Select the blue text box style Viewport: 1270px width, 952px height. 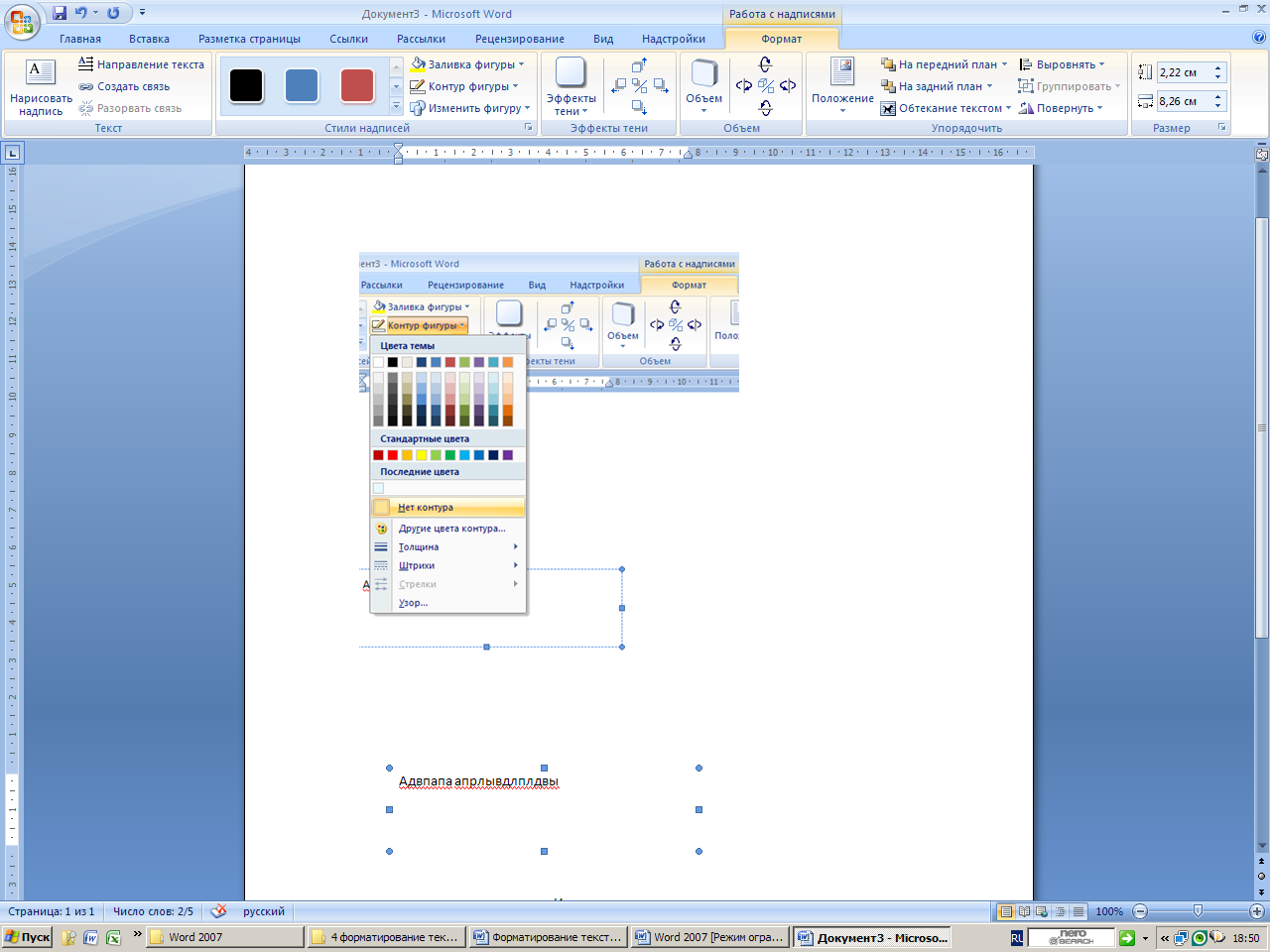click(x=302, y=86)
